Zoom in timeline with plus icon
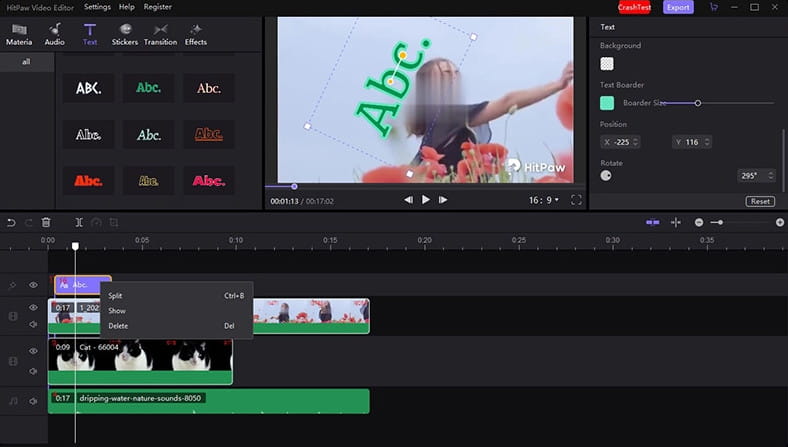 pos(779,222)
